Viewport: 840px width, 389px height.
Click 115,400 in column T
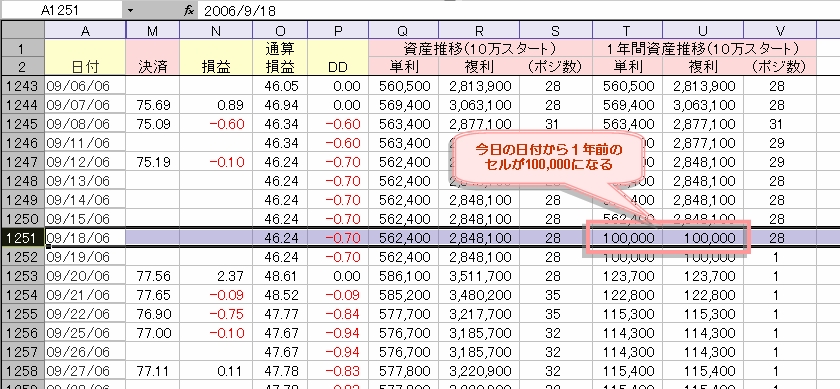click(x=627, y=371)
